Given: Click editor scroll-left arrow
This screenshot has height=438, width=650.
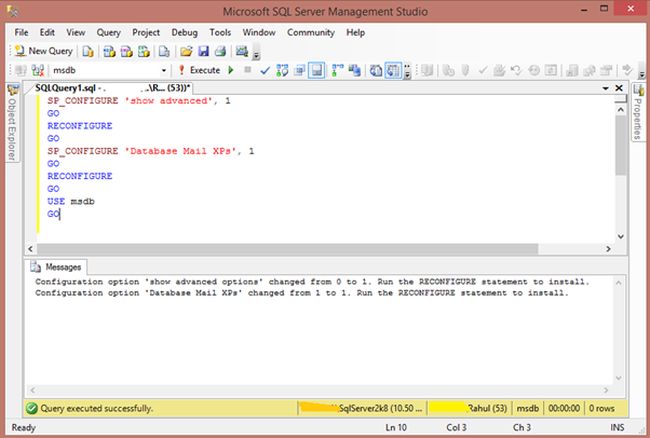Looking at the screenshot, I should [x=30, y=249].
